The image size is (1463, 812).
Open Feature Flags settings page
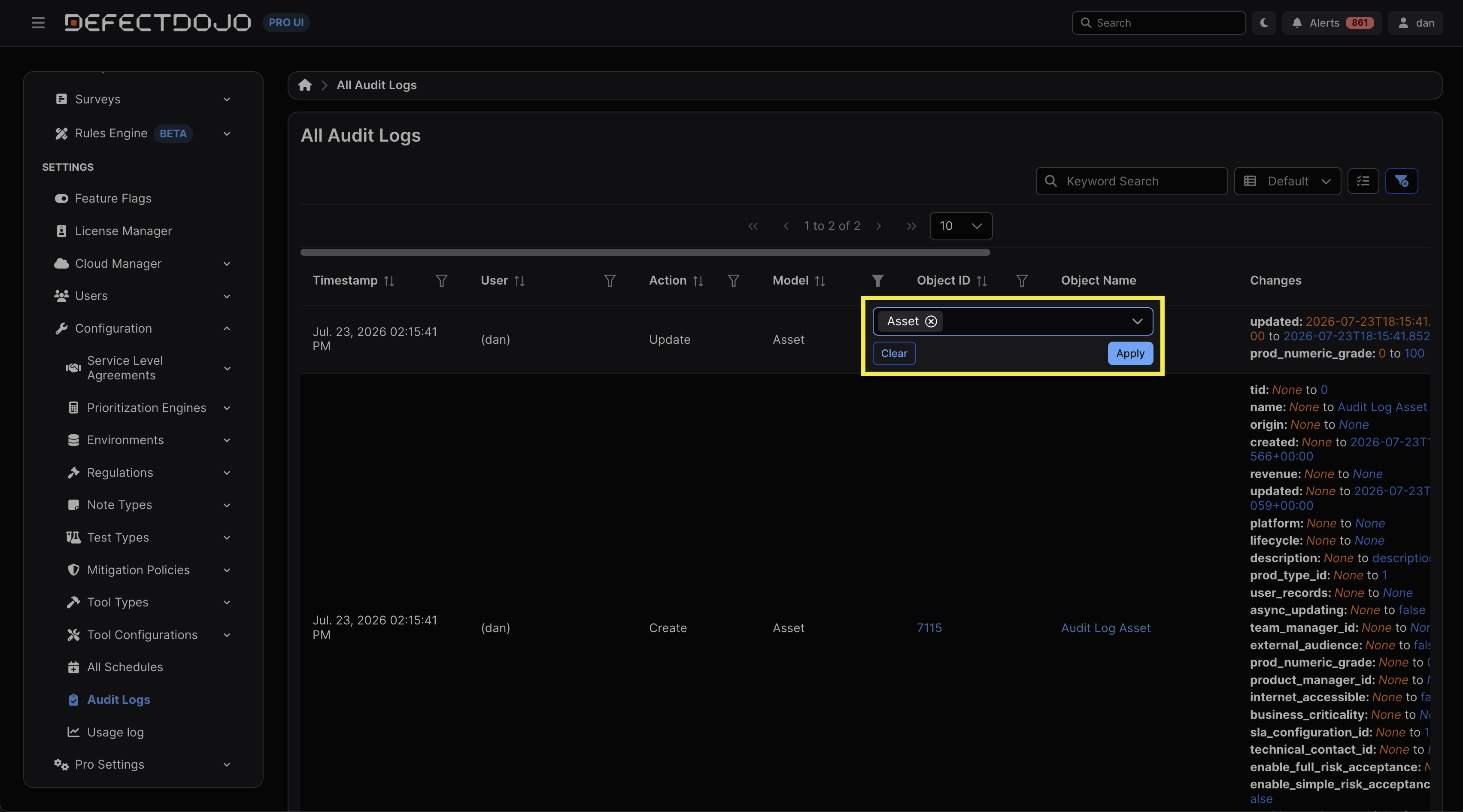tap(113, 198)
